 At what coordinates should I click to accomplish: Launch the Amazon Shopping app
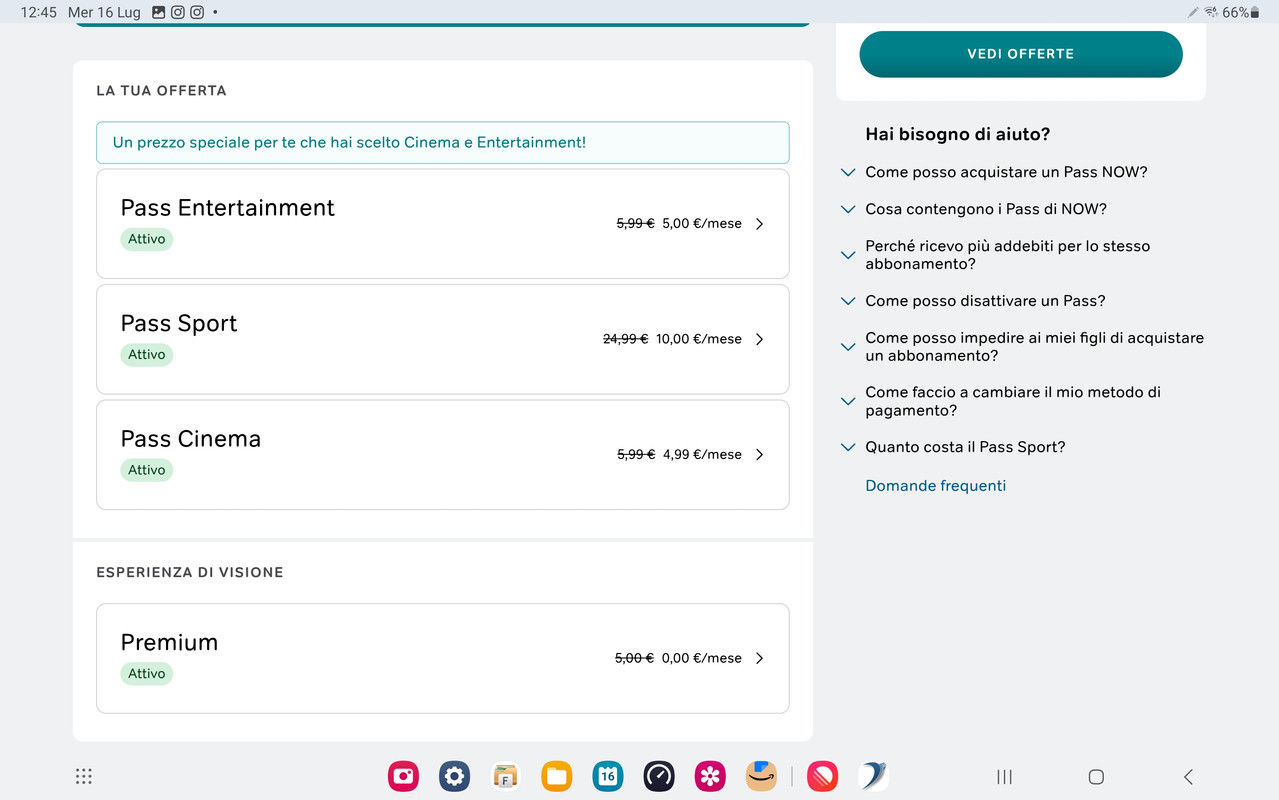pyautogui.click(x=762, y=776)
